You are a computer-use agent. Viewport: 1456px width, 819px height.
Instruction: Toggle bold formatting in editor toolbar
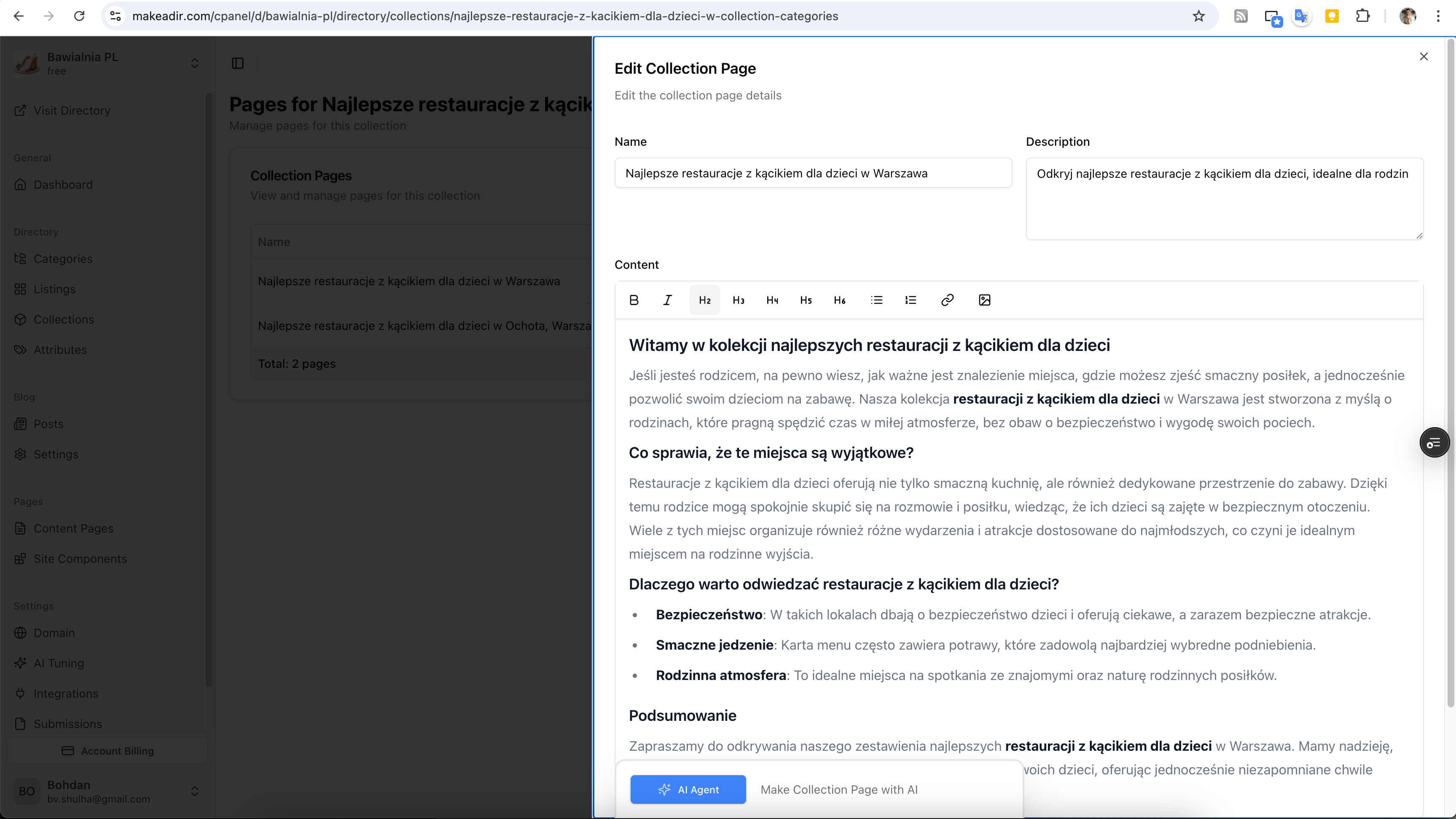click(634, 300)
